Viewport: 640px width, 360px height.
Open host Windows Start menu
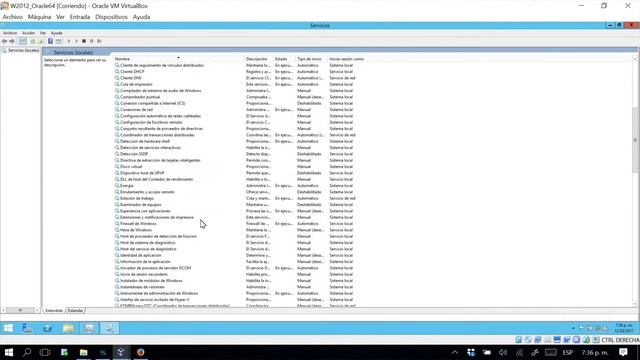pyautogui.click(x=9, y=352)
